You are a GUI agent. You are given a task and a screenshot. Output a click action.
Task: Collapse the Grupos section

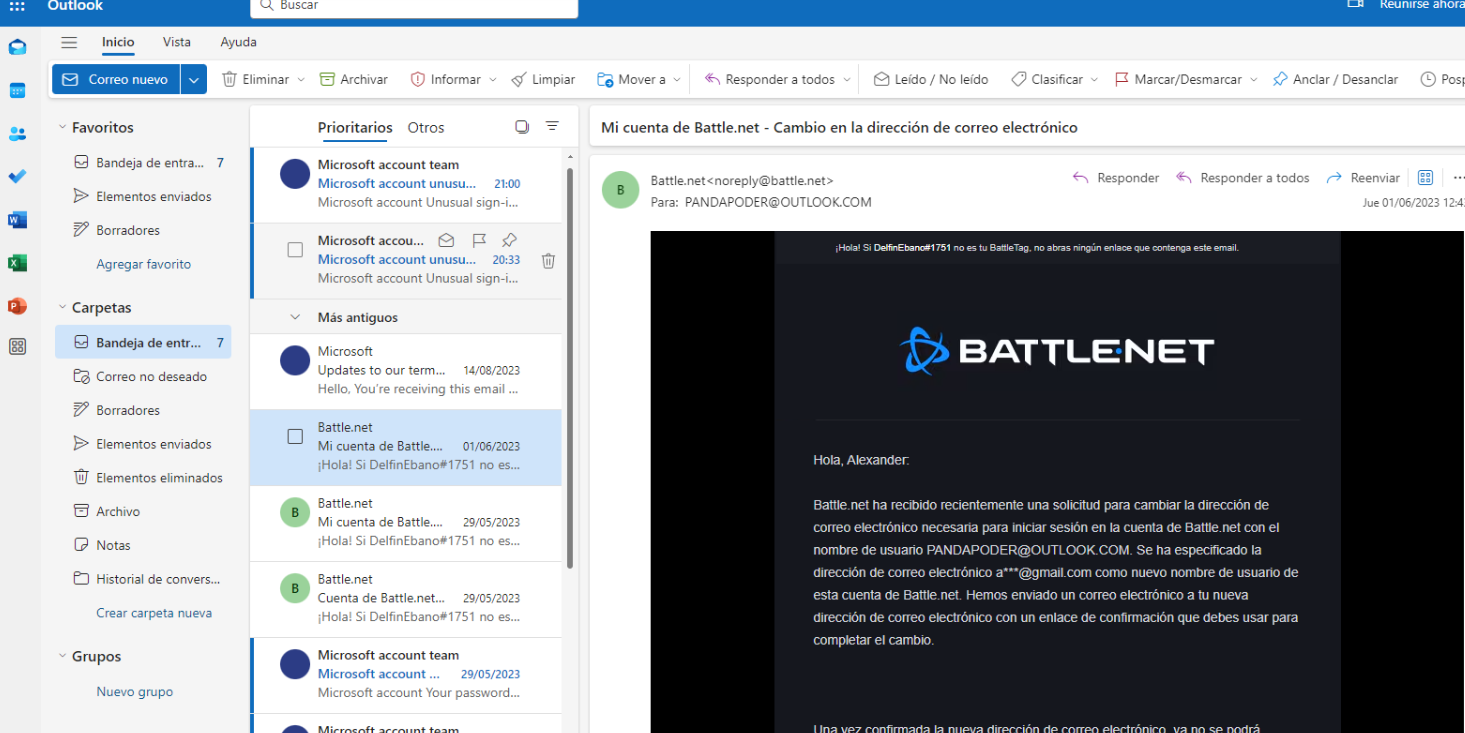(x=62, y=656)
